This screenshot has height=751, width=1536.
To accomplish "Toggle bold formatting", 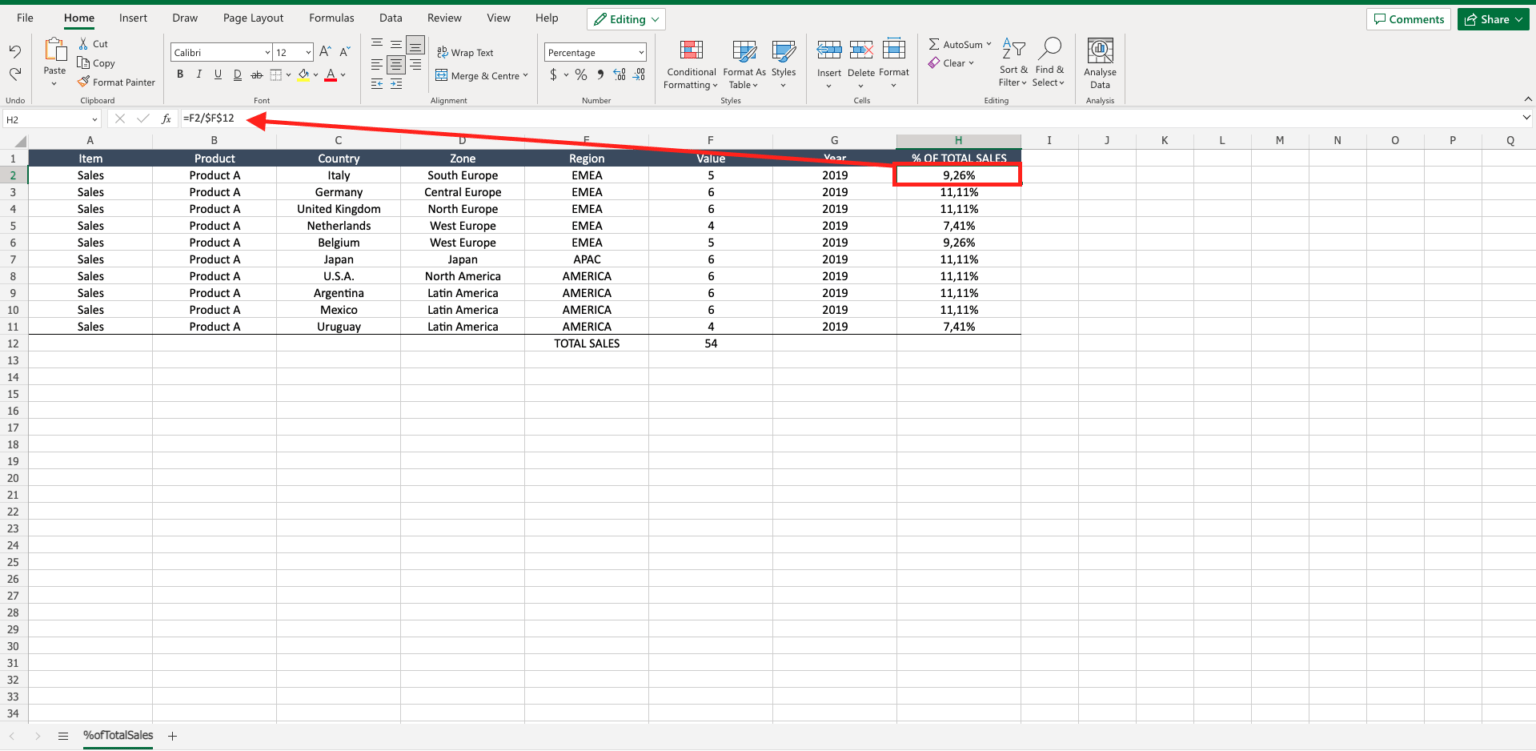I will pos(180,73).
